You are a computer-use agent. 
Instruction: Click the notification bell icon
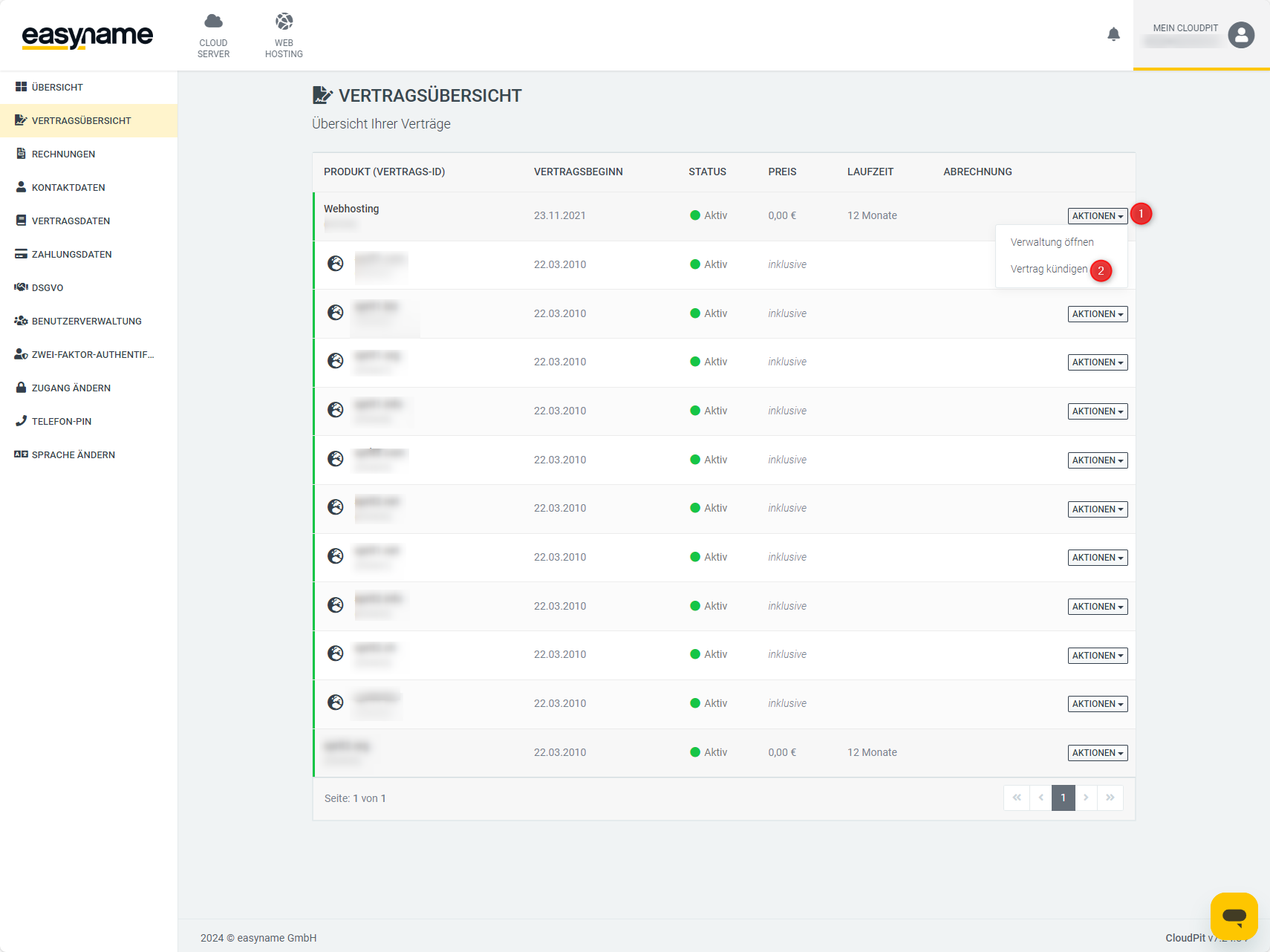(x=1113, y=34)
